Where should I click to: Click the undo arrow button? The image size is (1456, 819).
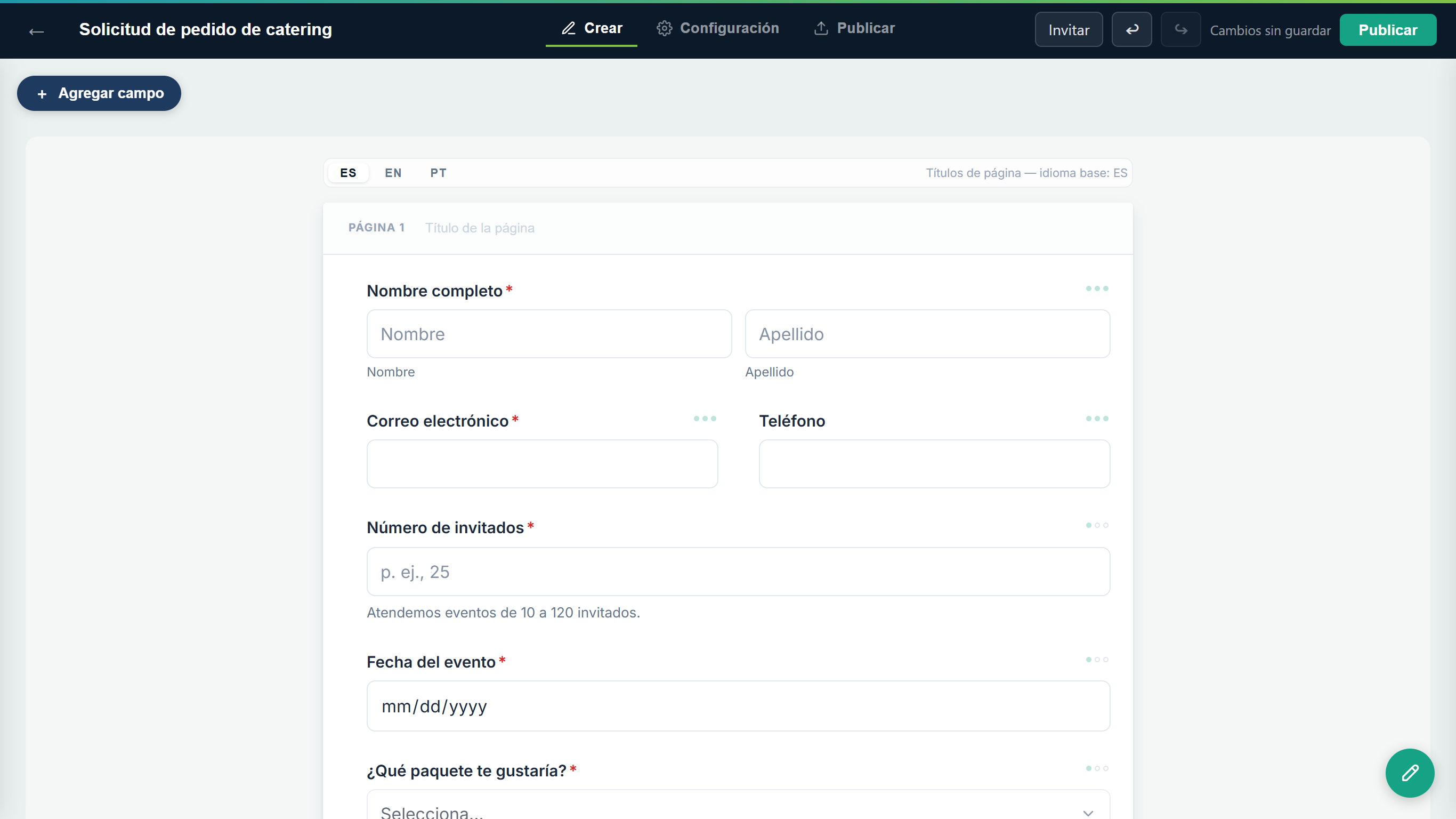pyautogui.click(x=1131, y=29)
